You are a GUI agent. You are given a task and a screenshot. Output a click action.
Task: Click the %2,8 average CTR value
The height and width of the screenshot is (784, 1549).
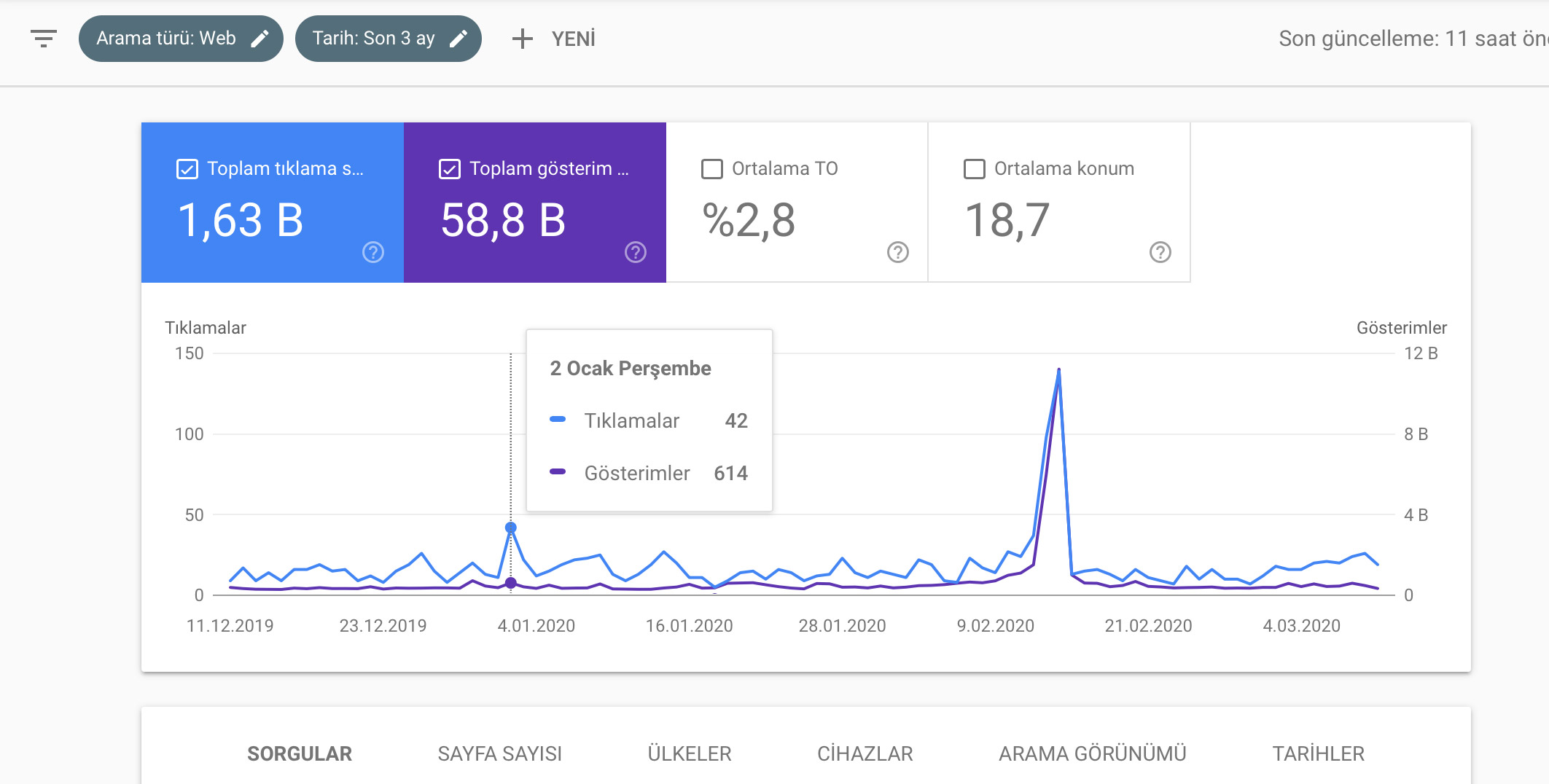pyautogui.click(x=749, y=220)
